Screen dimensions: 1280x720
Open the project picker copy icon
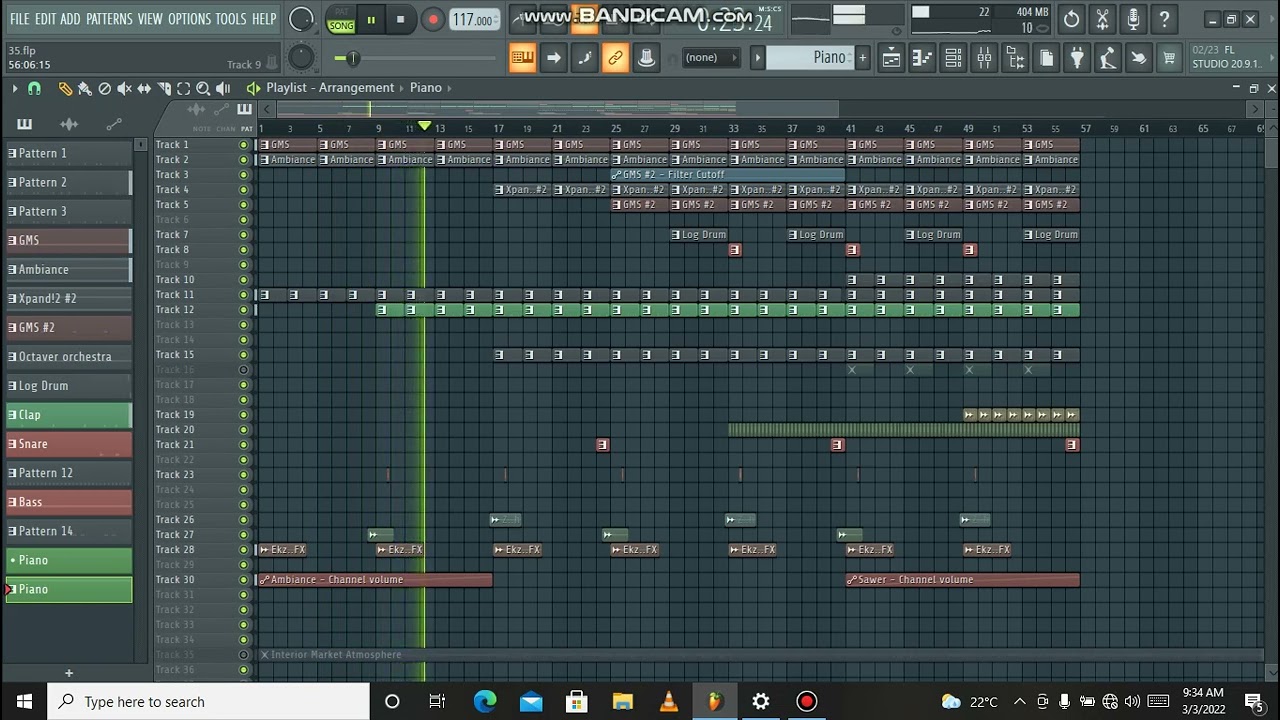point(1046,58)
